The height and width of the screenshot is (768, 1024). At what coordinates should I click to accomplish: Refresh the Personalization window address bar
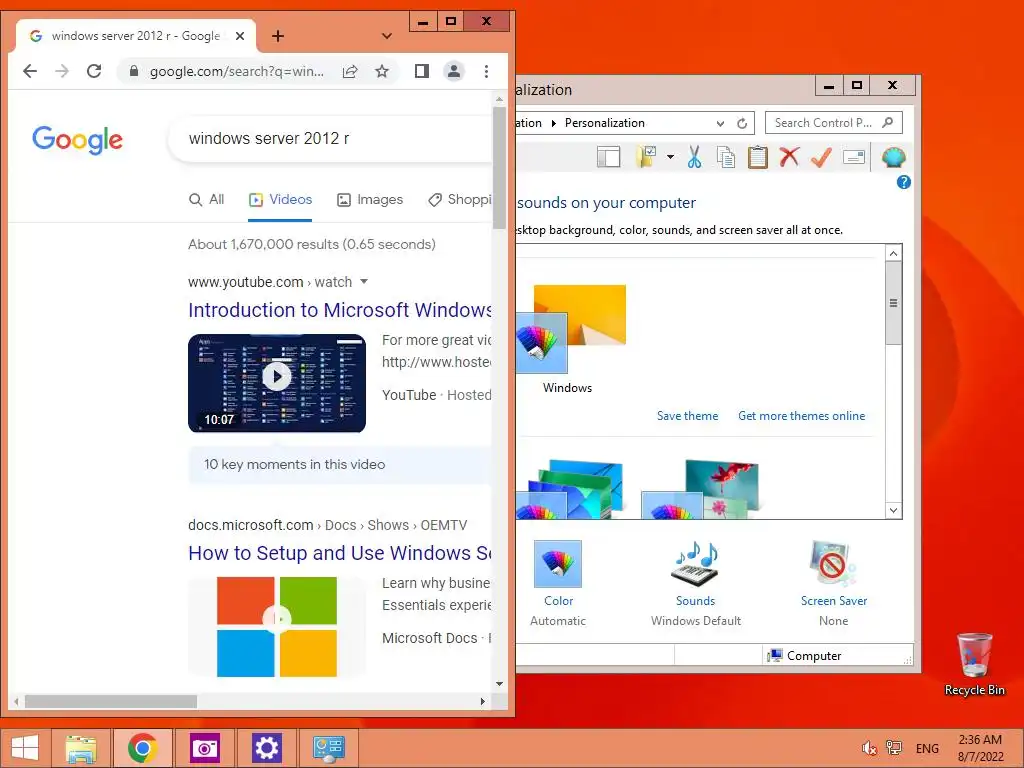pyautogui.click(x=742, y=123)
